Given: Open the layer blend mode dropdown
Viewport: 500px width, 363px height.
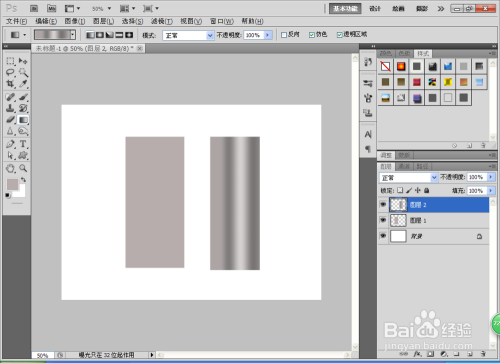Looking at the screenshot, I should [x=408, y=178].
